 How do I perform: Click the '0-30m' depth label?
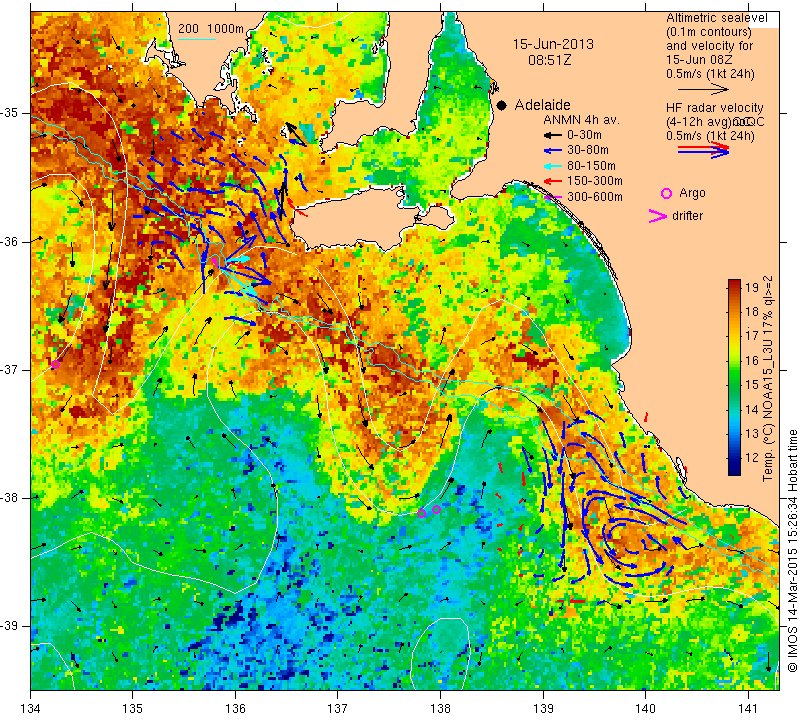pyautogui.click(x=584, y=135)
